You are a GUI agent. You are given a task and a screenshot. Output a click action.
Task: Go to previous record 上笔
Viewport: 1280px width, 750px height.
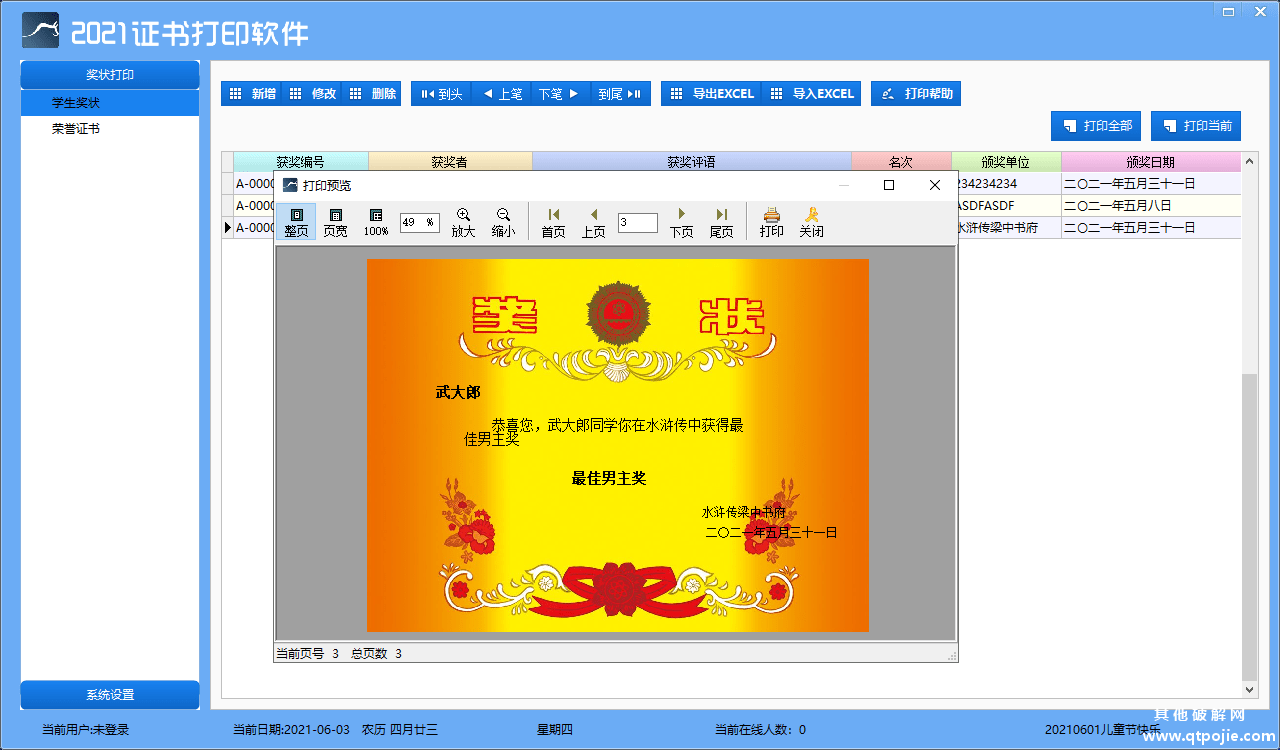pos(501,94)
